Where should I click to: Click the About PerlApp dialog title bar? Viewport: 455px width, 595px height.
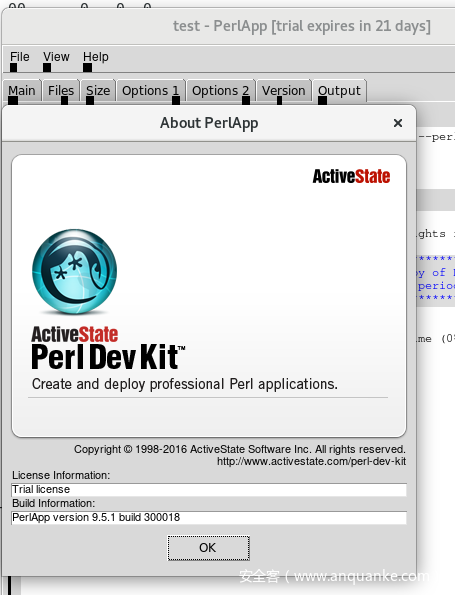pos(209,123)
